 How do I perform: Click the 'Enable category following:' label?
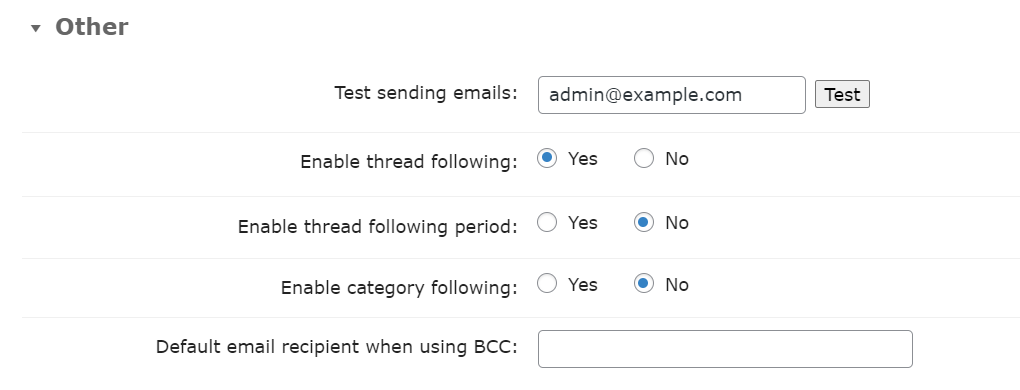coord(399,287)
